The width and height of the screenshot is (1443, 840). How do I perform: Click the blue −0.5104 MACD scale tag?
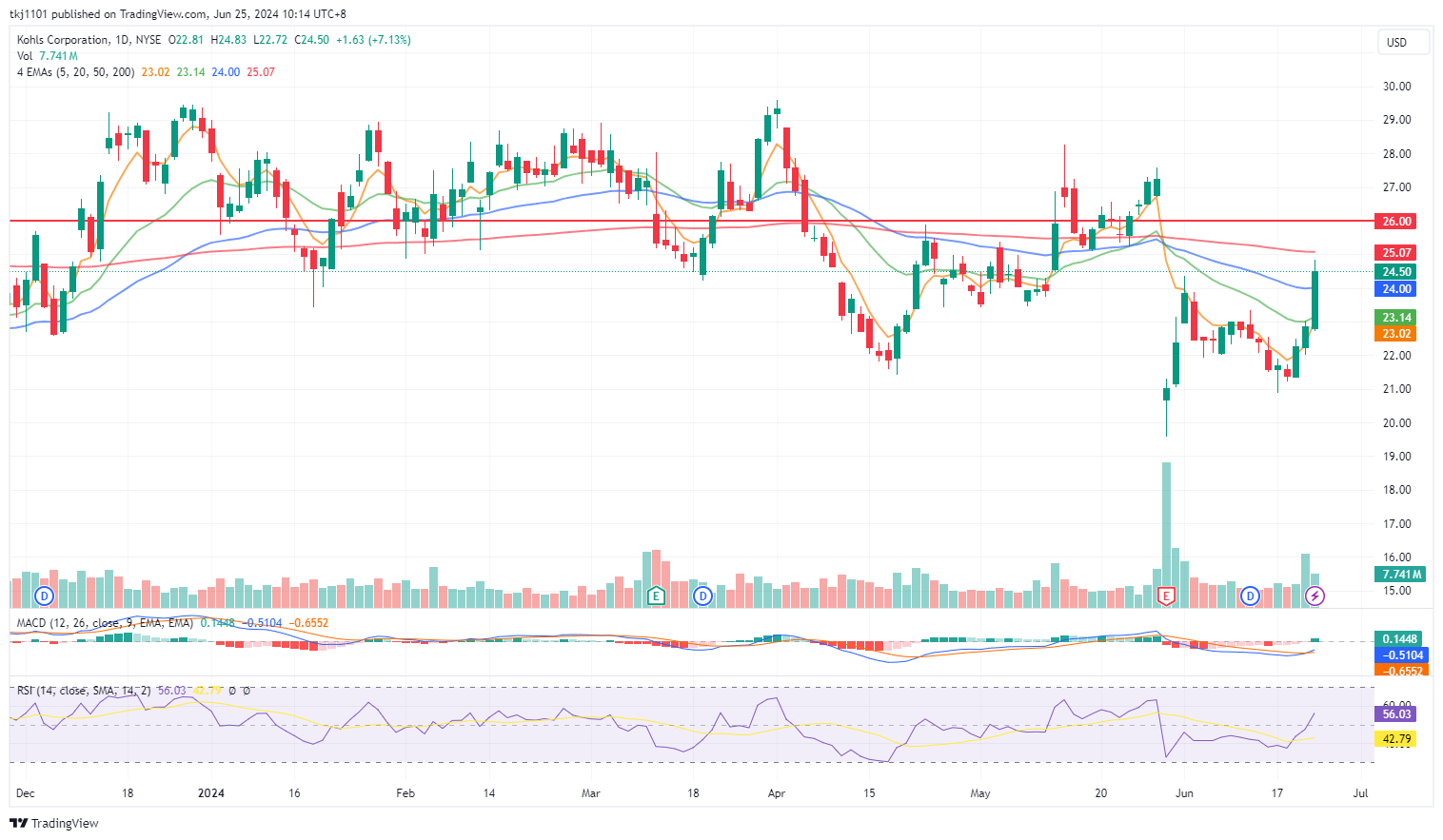click(x=1401, y=654)
